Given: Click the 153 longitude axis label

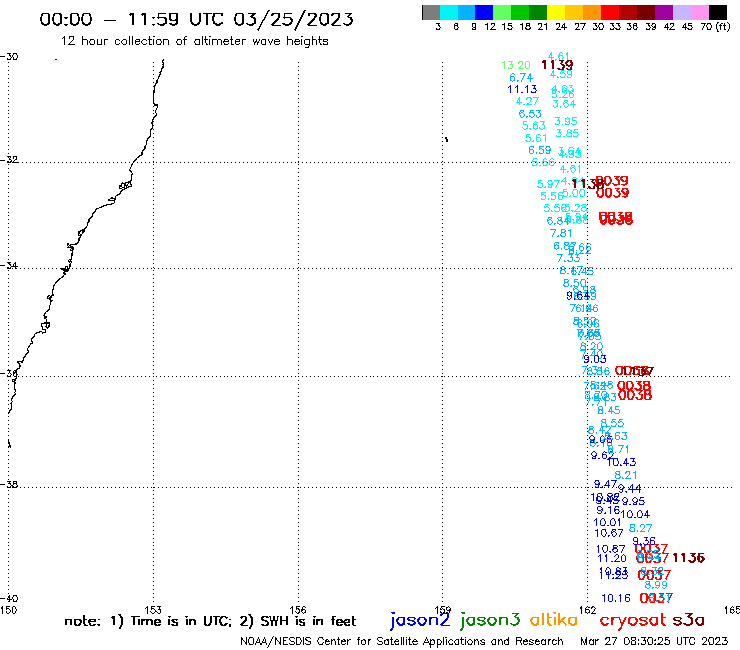Looking at the screenshot, I should coord(153,610).
